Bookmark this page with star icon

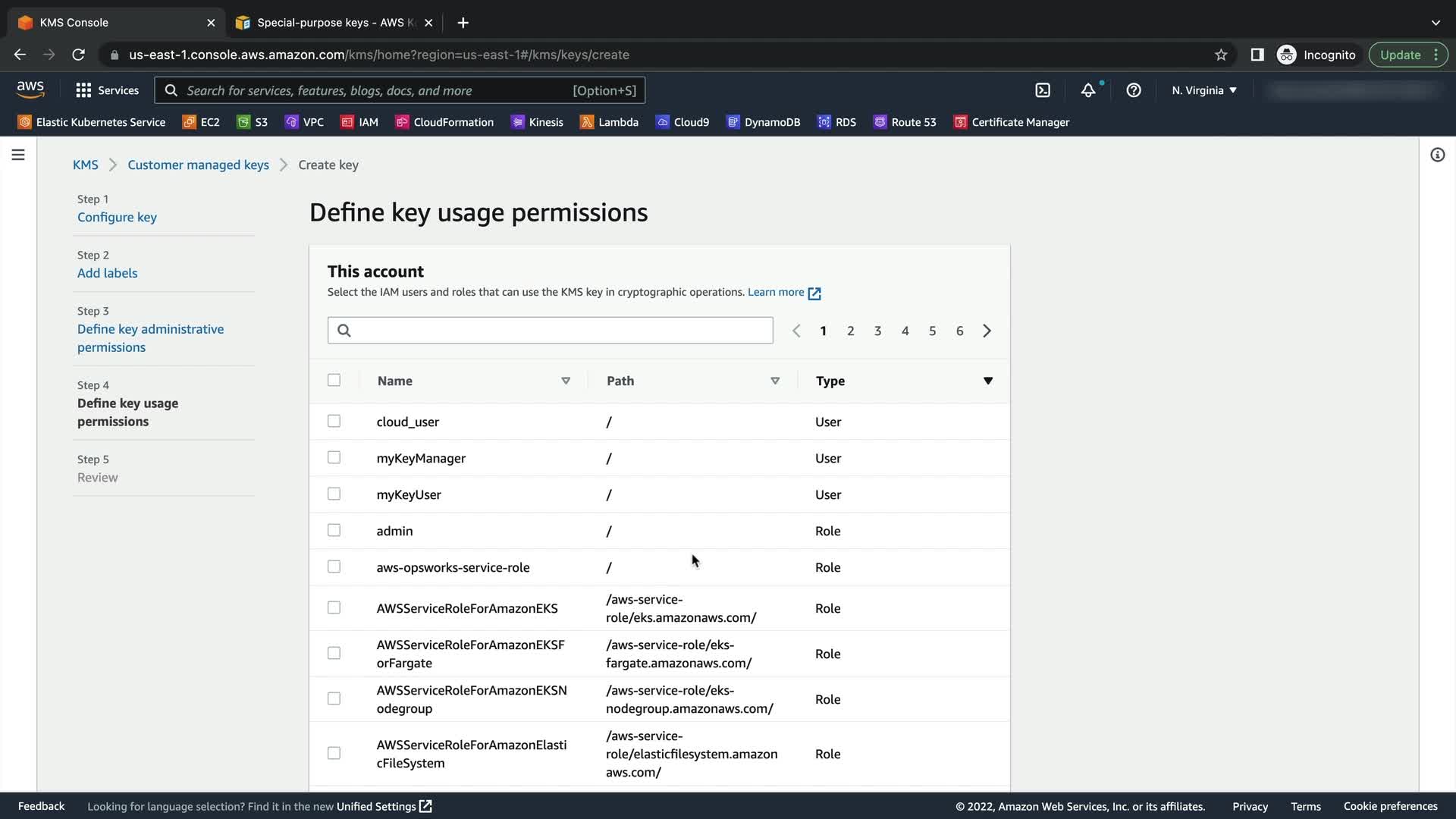(x=1221, y=55)
